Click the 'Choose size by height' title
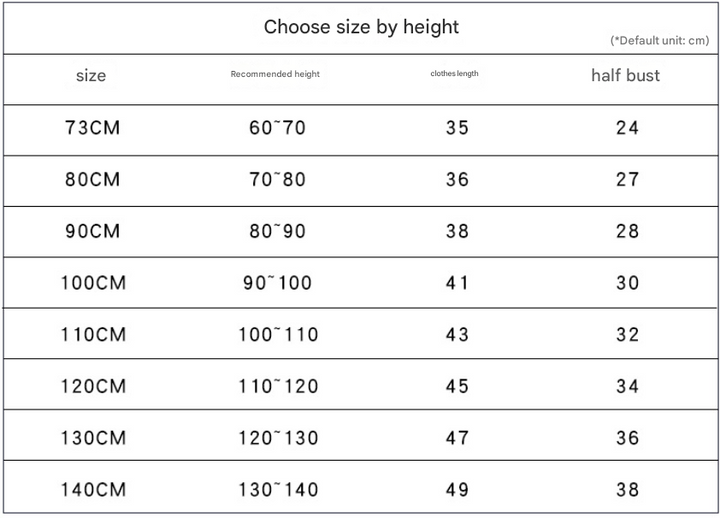Image resolution: width=720 pixels, height=518 pixels. [x=361, y=27]
